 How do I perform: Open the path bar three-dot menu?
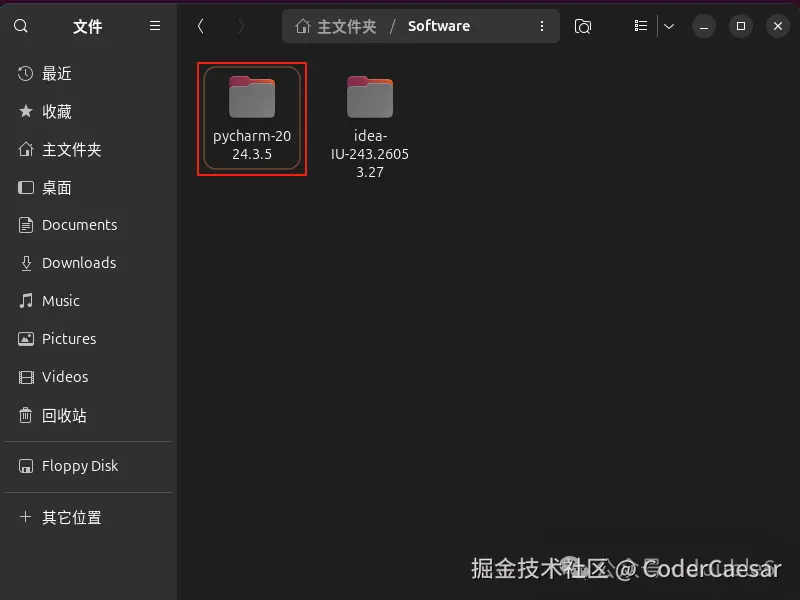point(542,26)
